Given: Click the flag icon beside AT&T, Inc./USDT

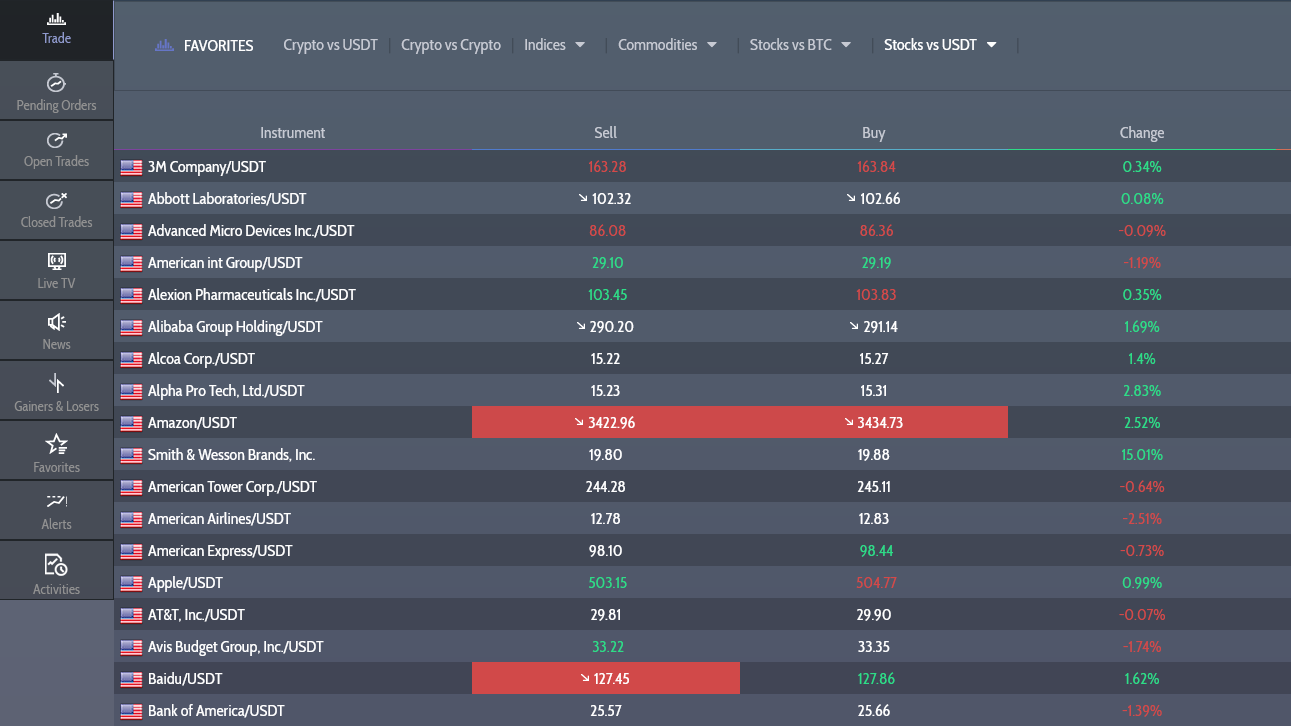Looking at the screenshot, I should point(131,615).
